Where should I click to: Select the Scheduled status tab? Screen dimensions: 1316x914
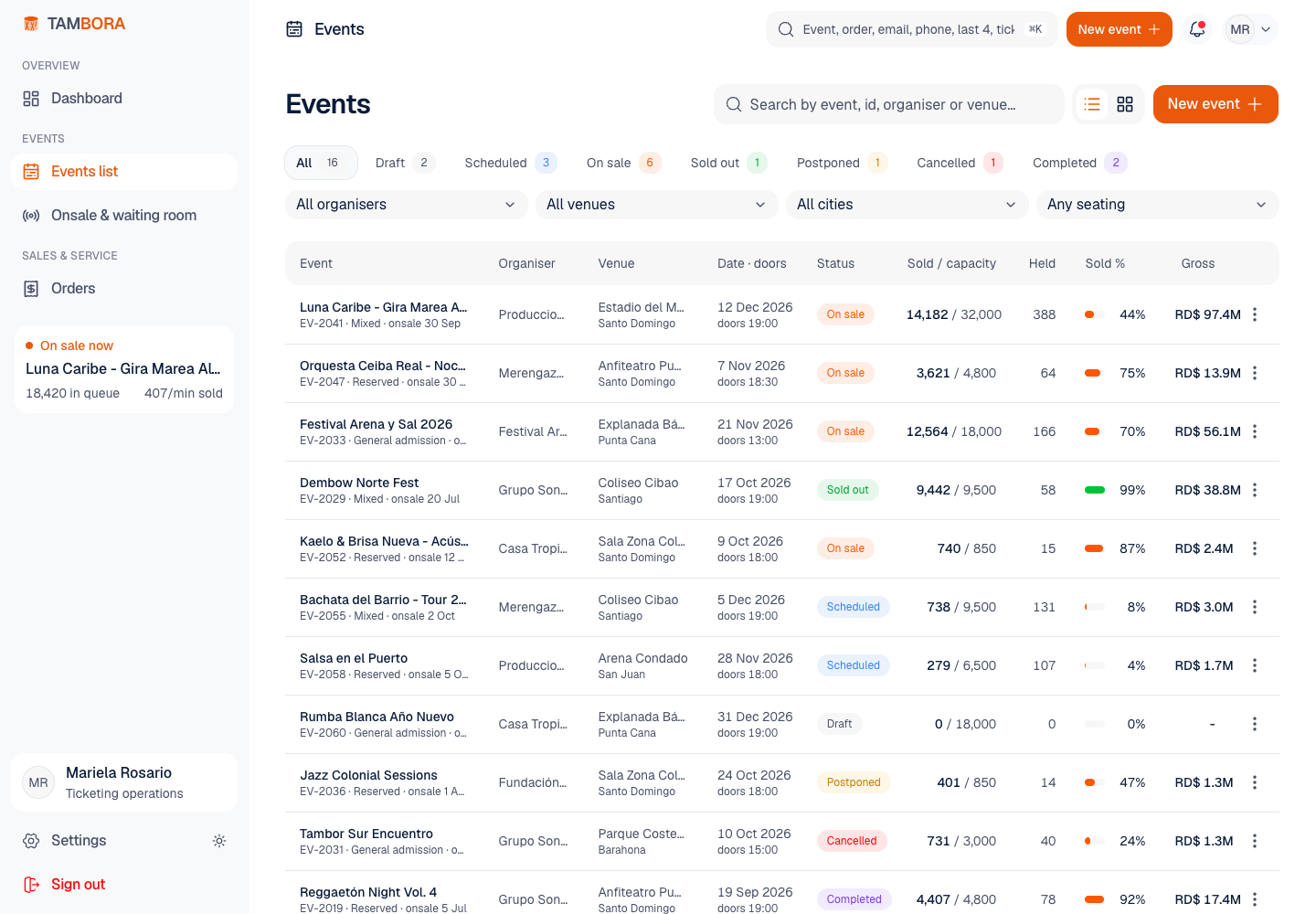(510, 163)
